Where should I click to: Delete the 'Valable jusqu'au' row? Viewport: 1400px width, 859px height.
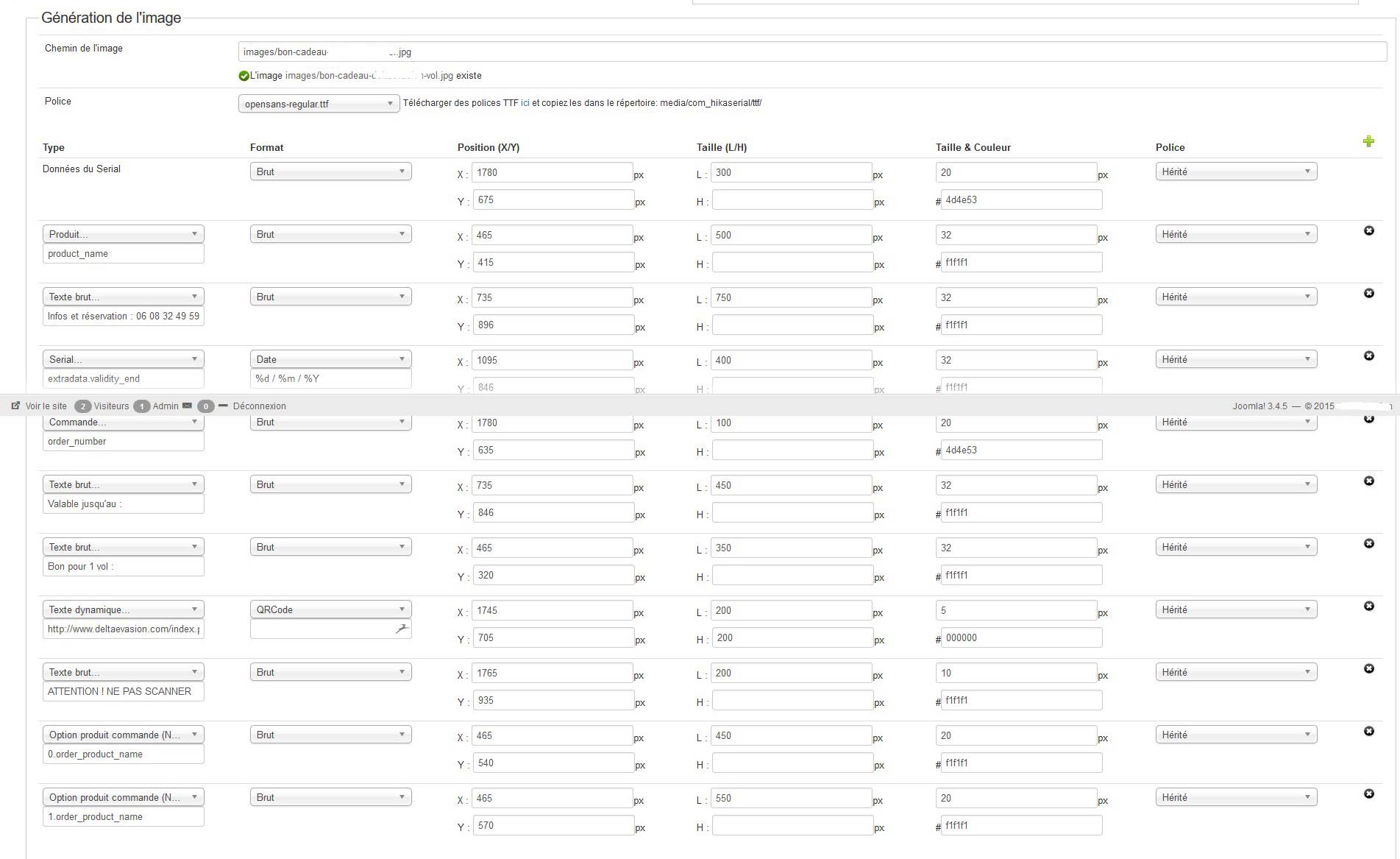click(1368, 481)
